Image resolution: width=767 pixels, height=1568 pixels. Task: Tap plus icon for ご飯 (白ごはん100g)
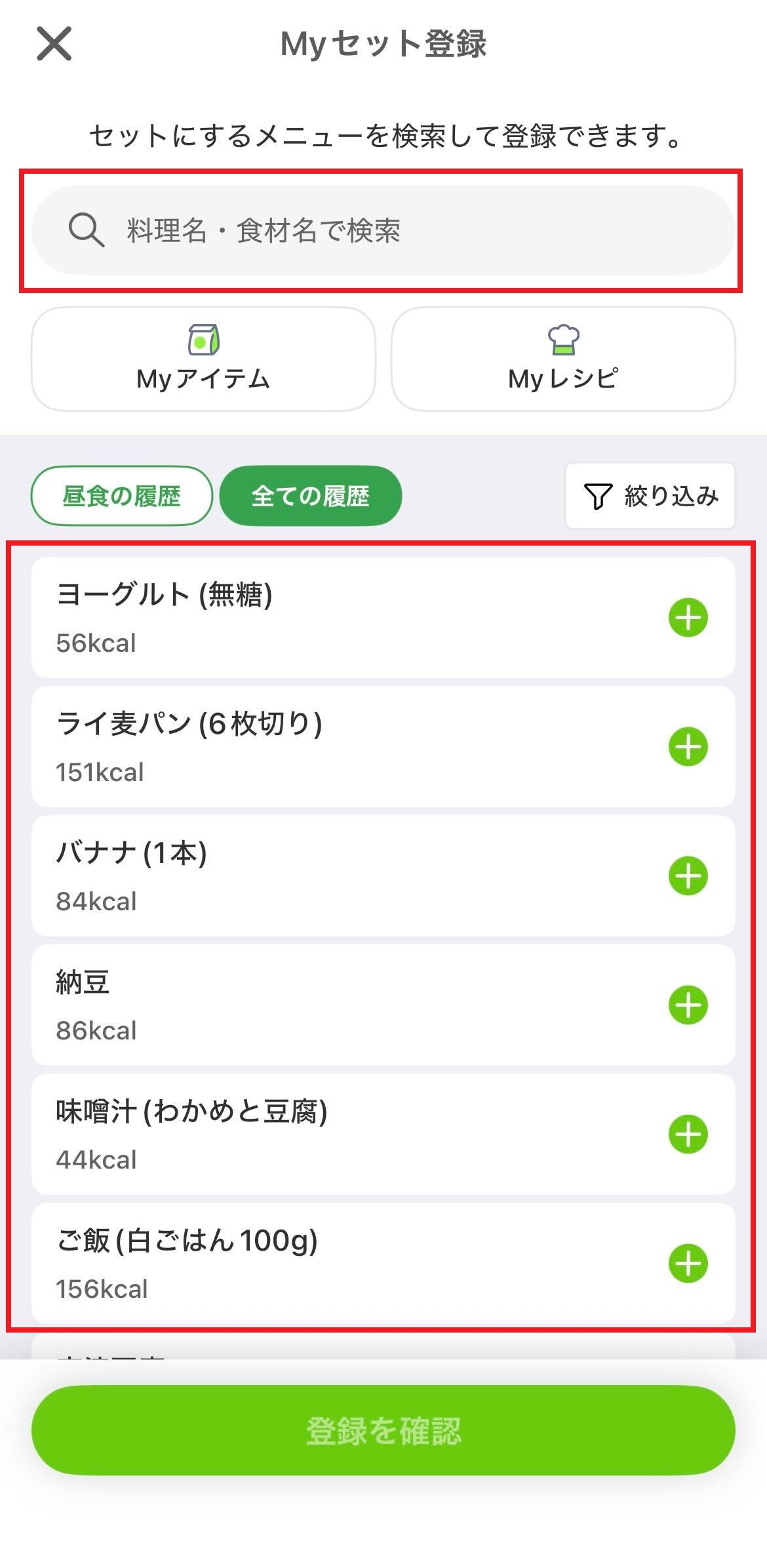point(688,1263)
